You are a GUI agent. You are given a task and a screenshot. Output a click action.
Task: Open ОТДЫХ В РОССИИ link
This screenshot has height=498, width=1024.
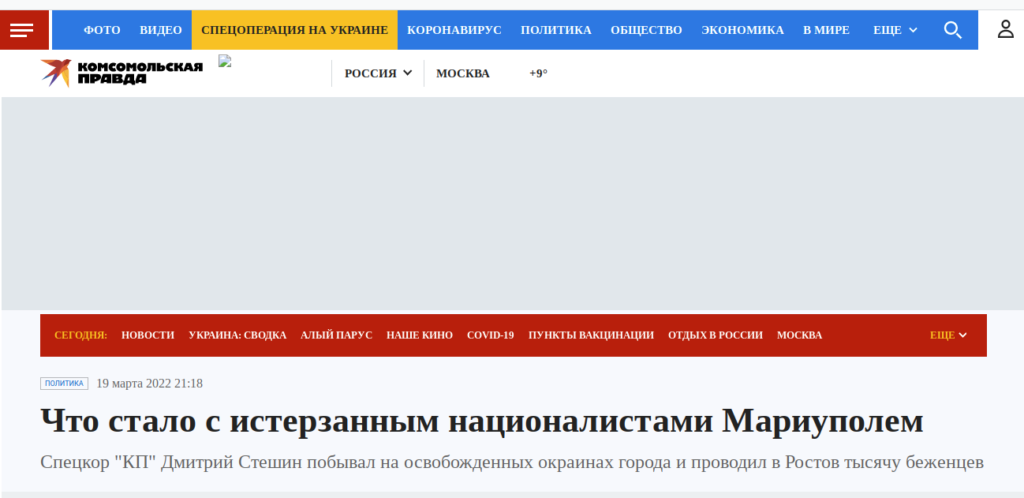[715, 335]
